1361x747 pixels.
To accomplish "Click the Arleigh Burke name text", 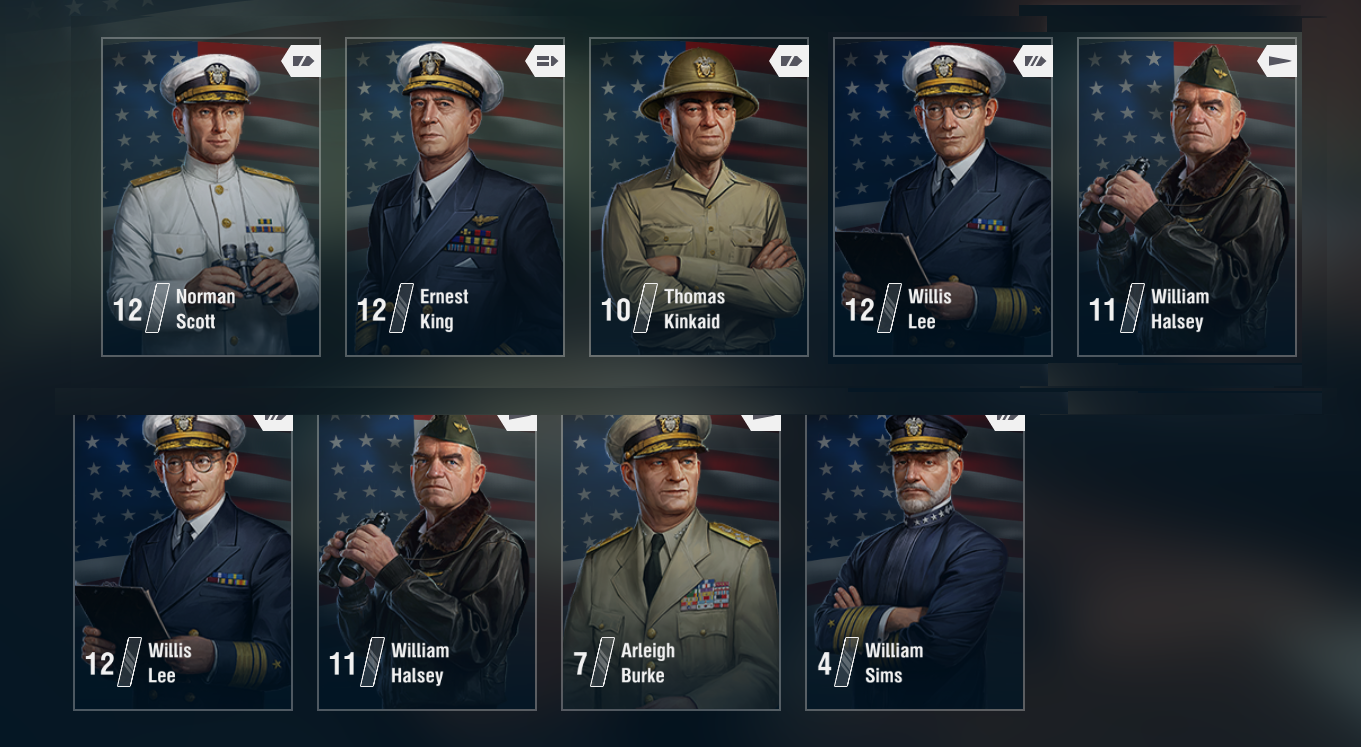I will point(648,663).
